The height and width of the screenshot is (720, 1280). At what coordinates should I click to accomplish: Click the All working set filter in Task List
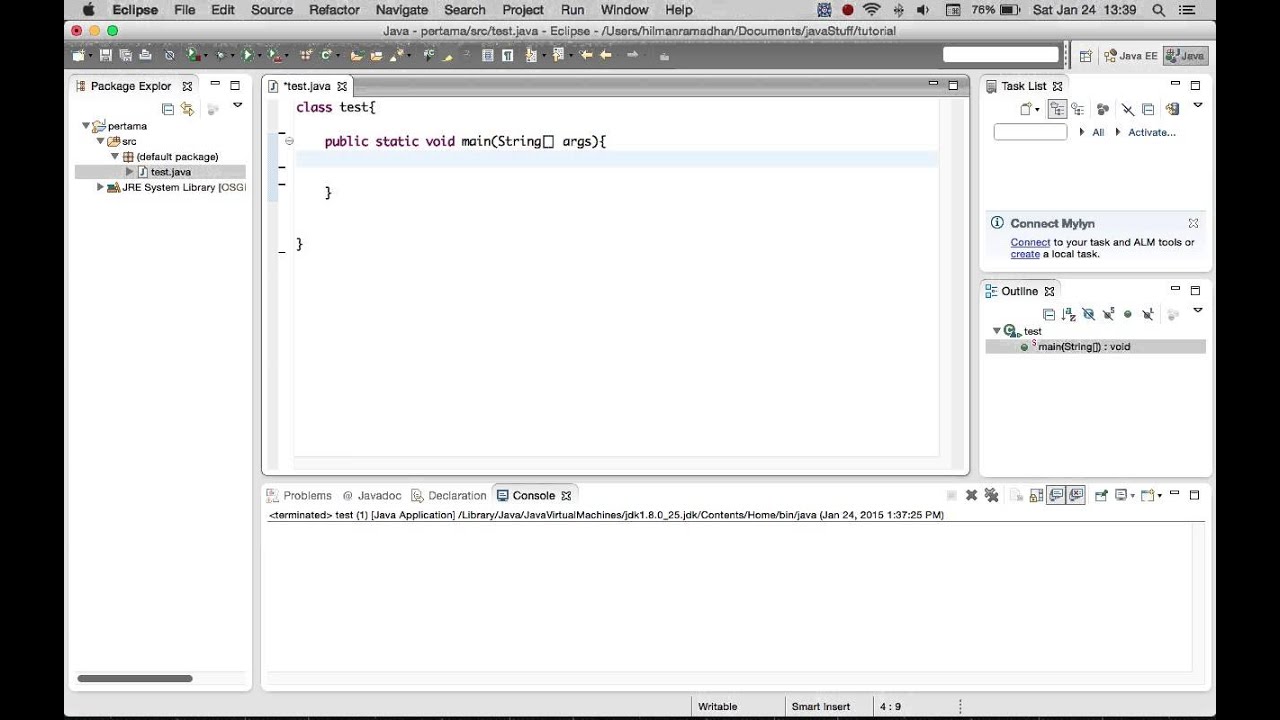tap(1098, 132)
